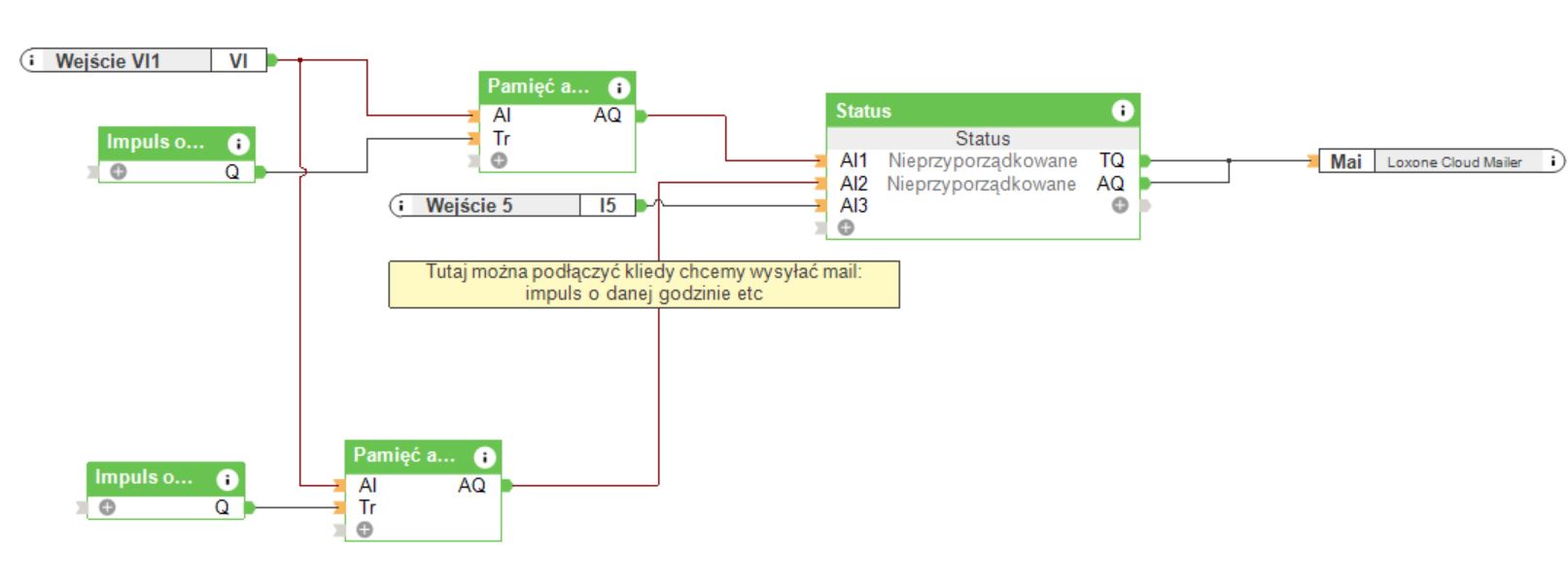
Task: Expand outputs with plus below Status AQ
Action: 1120,205
